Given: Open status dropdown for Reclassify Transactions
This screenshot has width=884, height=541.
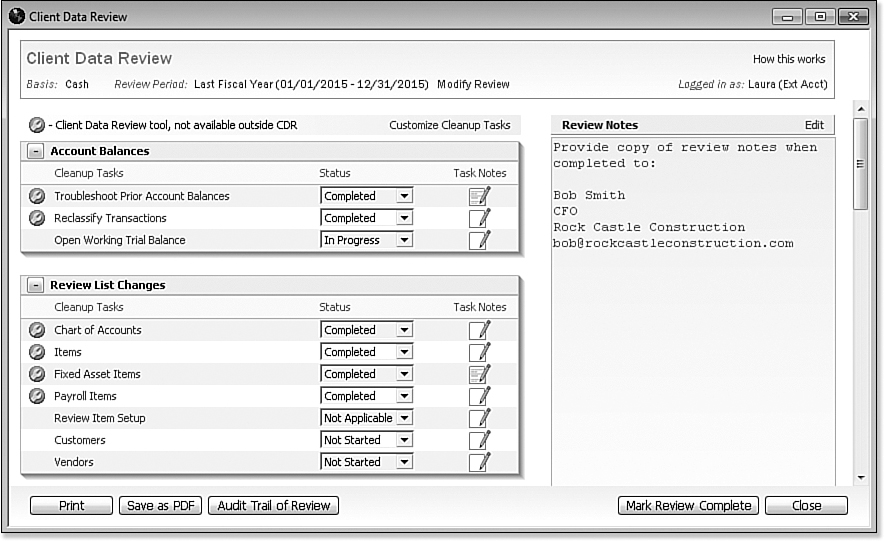Looking at the screenshot, I should tap(404, 218).
